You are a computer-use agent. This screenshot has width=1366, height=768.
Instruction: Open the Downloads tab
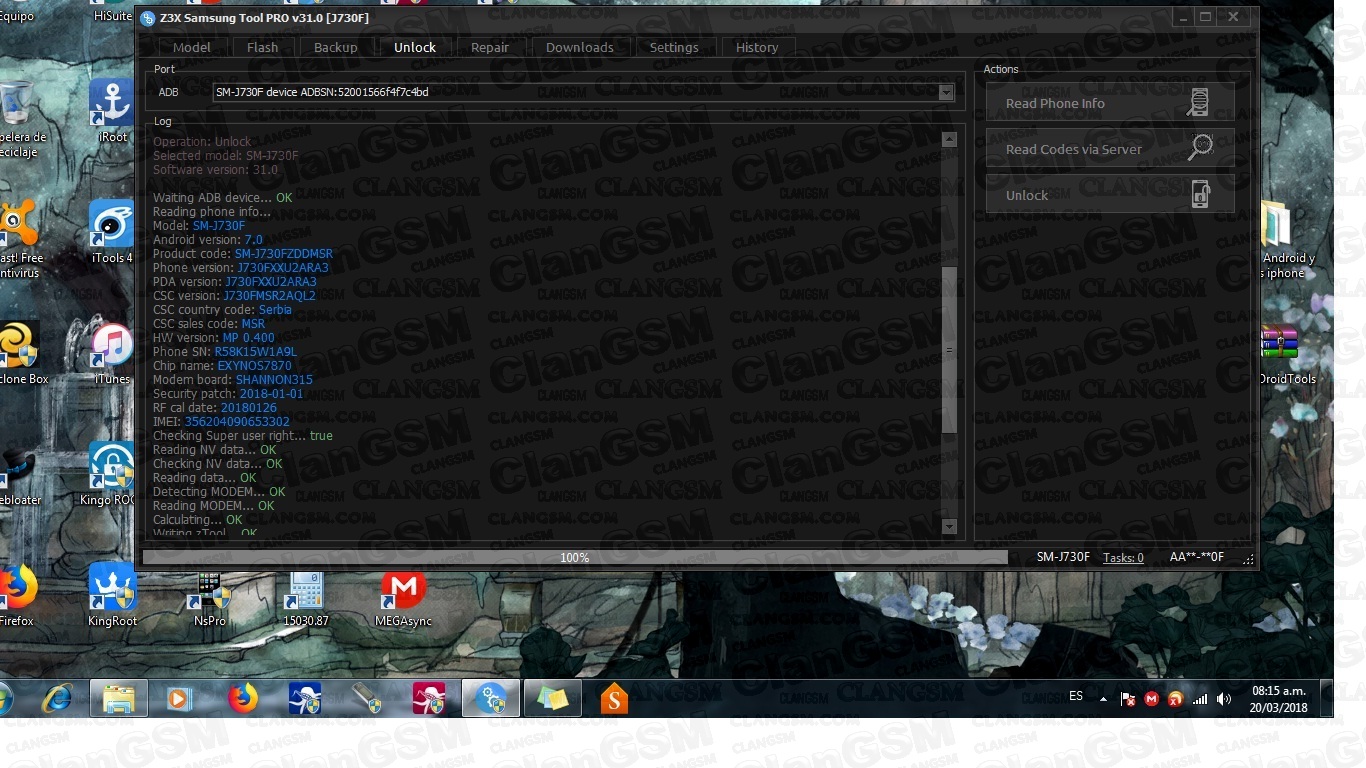pos(579,47)
